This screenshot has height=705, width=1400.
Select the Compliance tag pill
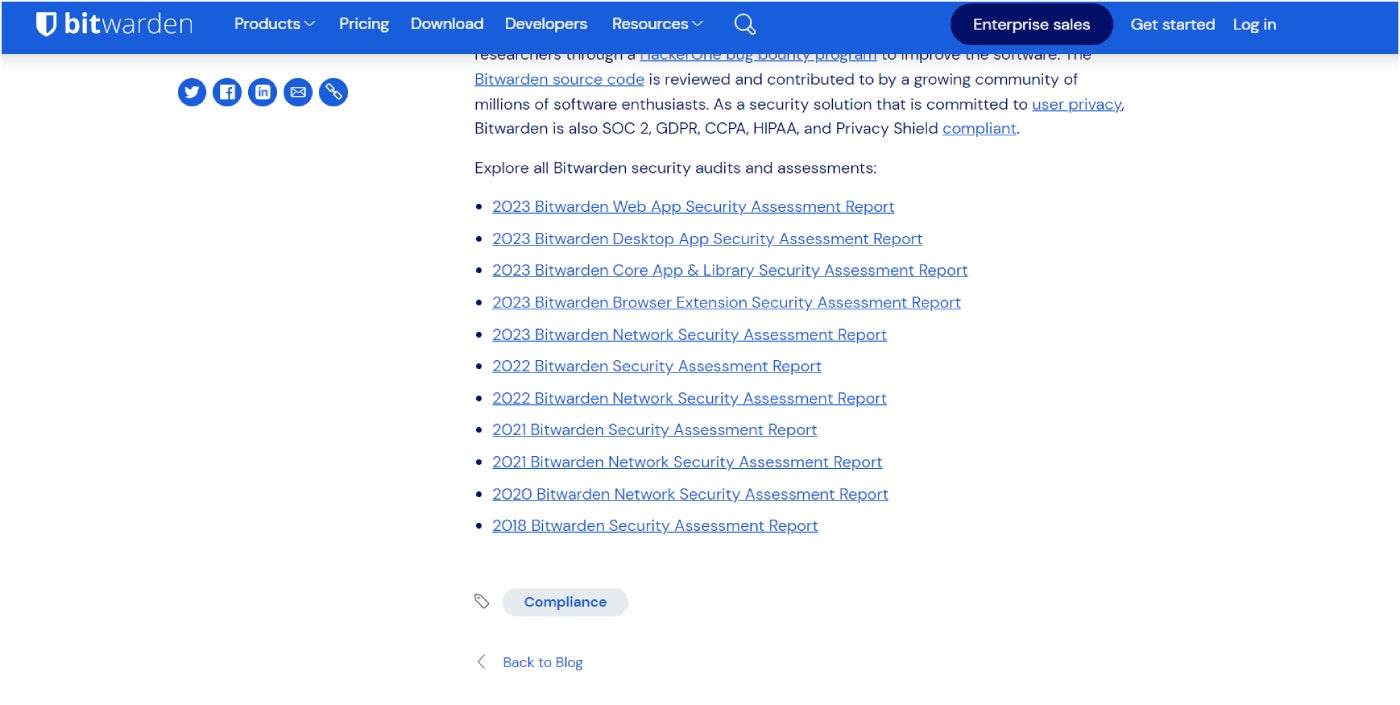click(x=565, y=602)
